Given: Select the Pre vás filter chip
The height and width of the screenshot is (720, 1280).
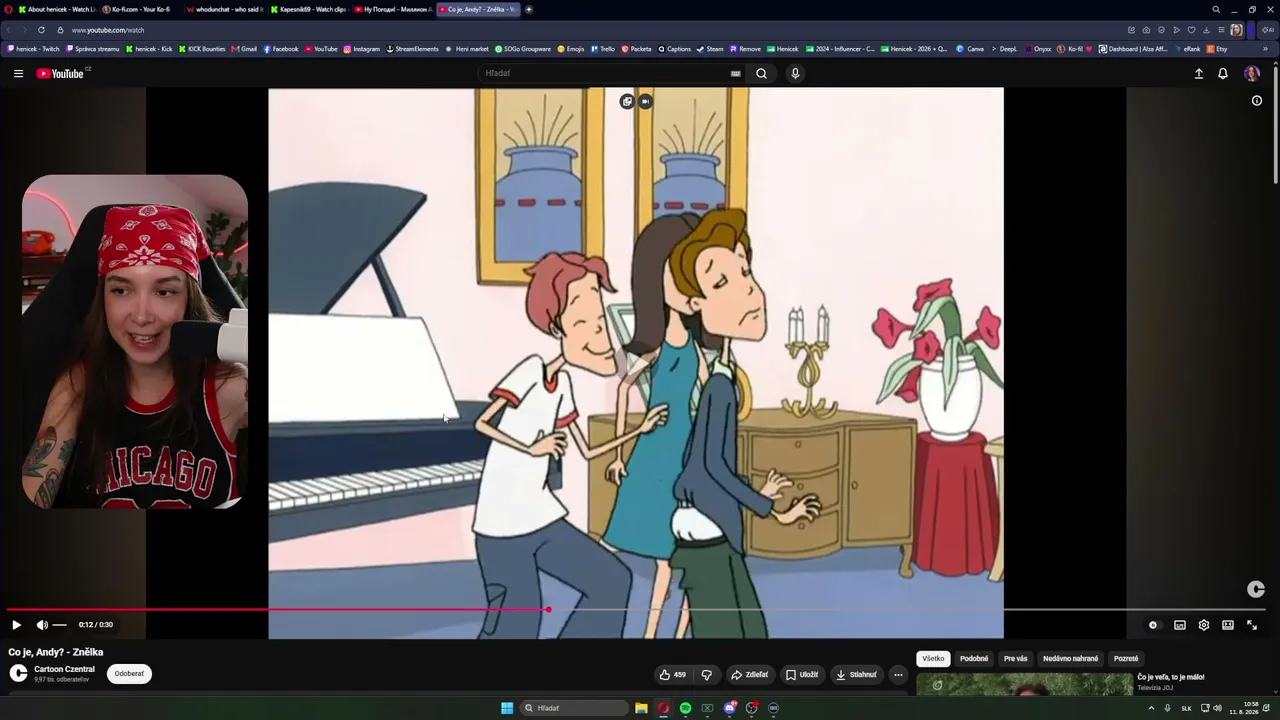Looking at the screenshot, I should pos(1016,659).
